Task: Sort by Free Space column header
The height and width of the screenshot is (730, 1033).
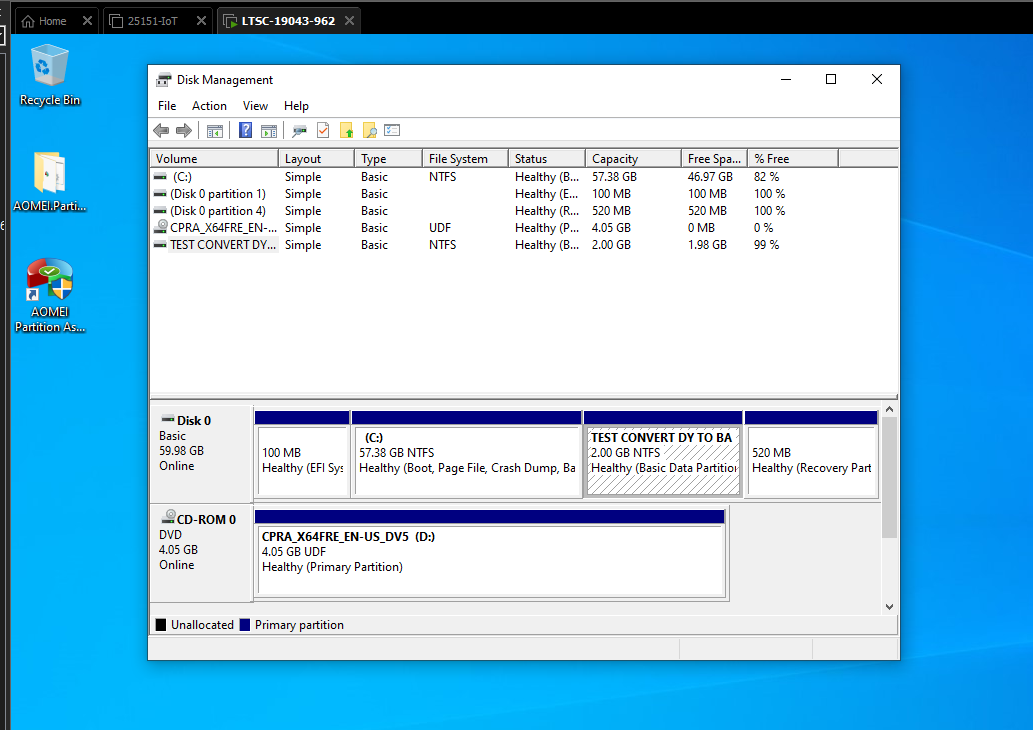Action: tap(714, 159)
